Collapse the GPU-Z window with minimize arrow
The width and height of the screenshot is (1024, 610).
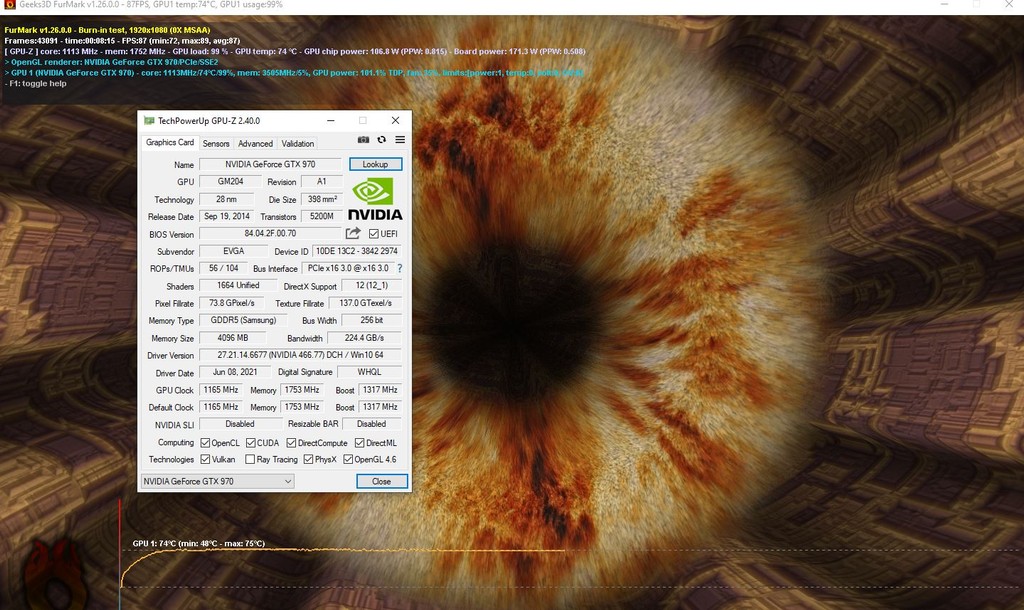click(x=330, y=121)
